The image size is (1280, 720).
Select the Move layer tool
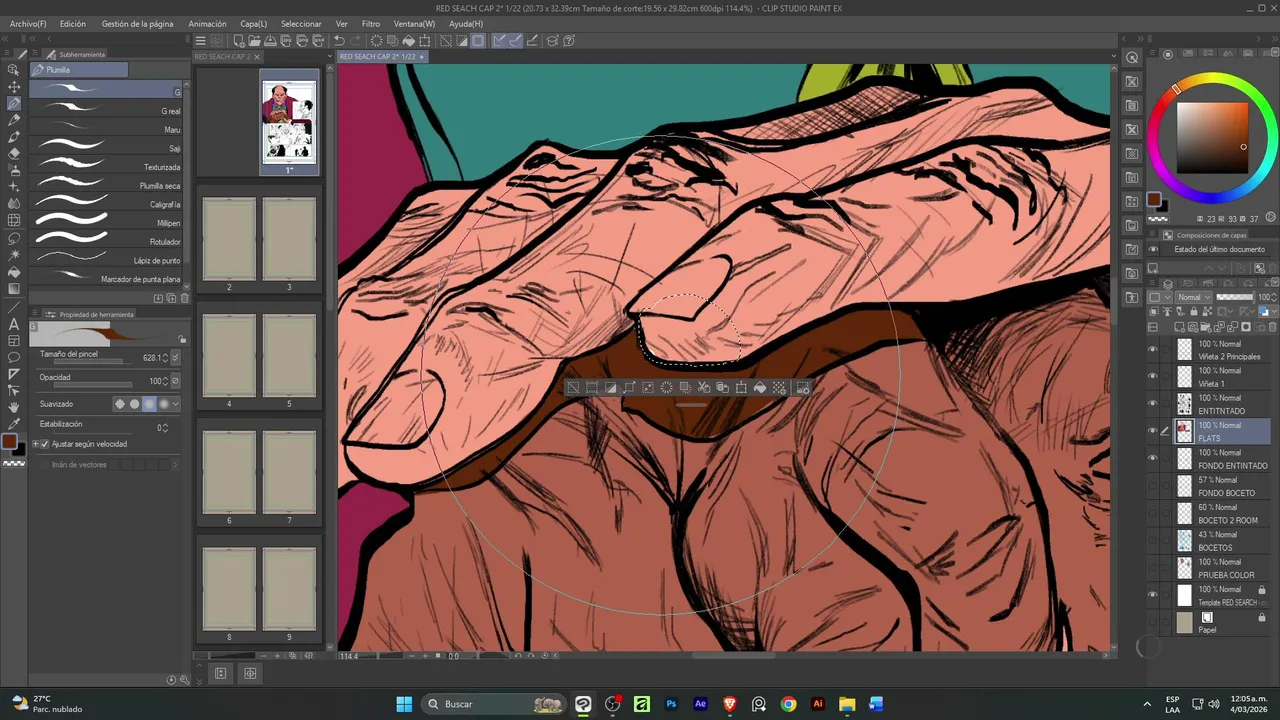pyautogui.click(x=14, y=87)
